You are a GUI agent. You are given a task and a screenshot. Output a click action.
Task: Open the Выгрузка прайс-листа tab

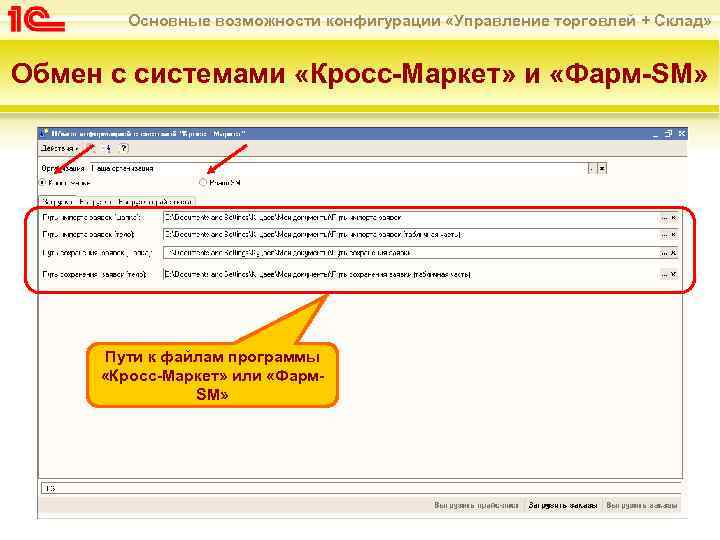pos(155,202)
